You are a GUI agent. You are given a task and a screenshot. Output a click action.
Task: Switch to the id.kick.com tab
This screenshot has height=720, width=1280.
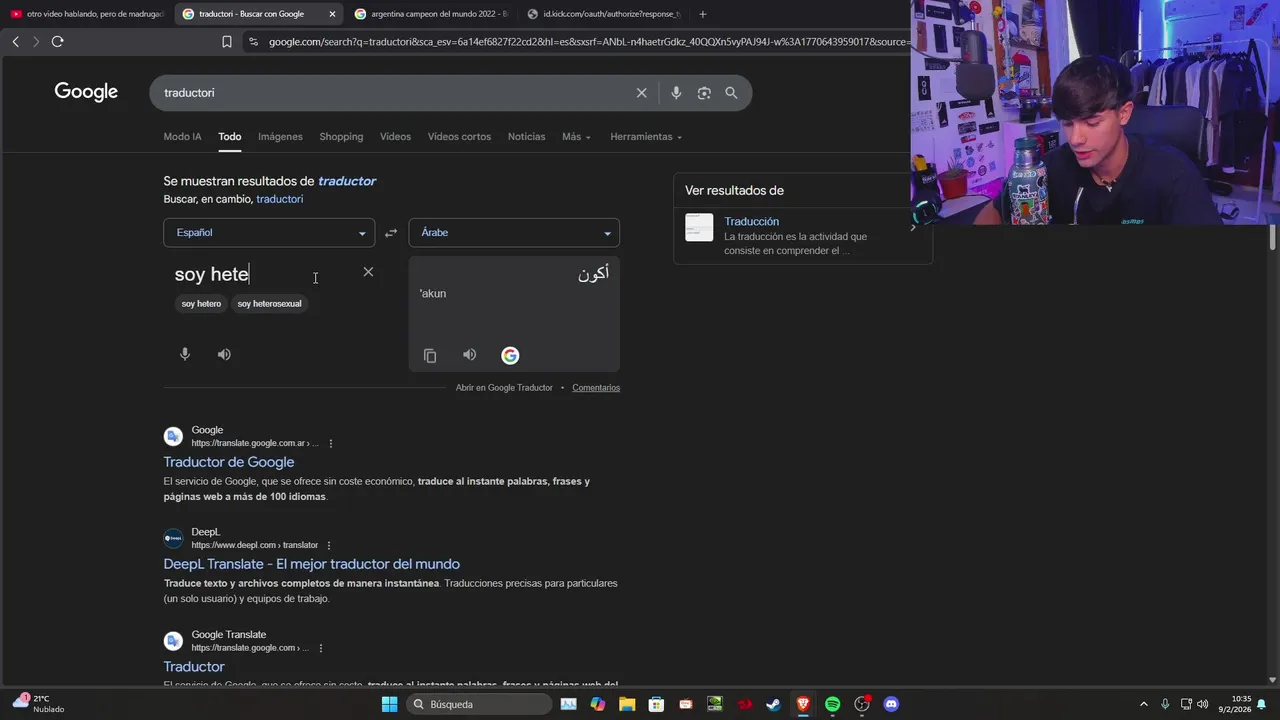click(603, 14)
